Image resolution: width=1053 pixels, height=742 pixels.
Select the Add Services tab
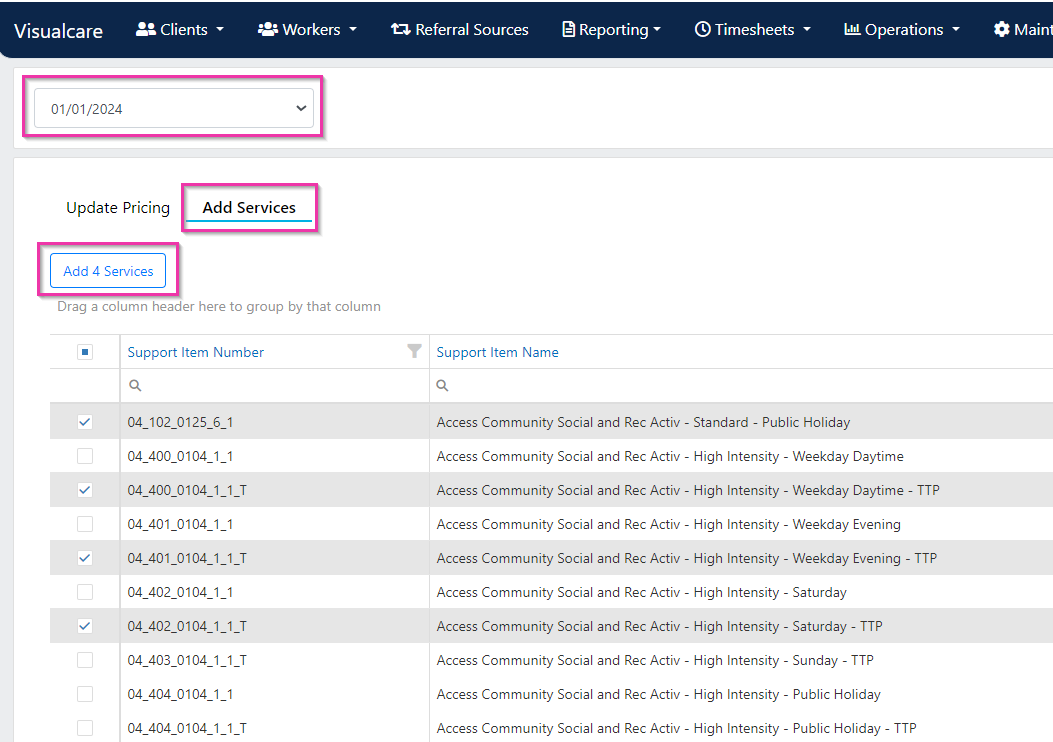[x=249, y=207]
